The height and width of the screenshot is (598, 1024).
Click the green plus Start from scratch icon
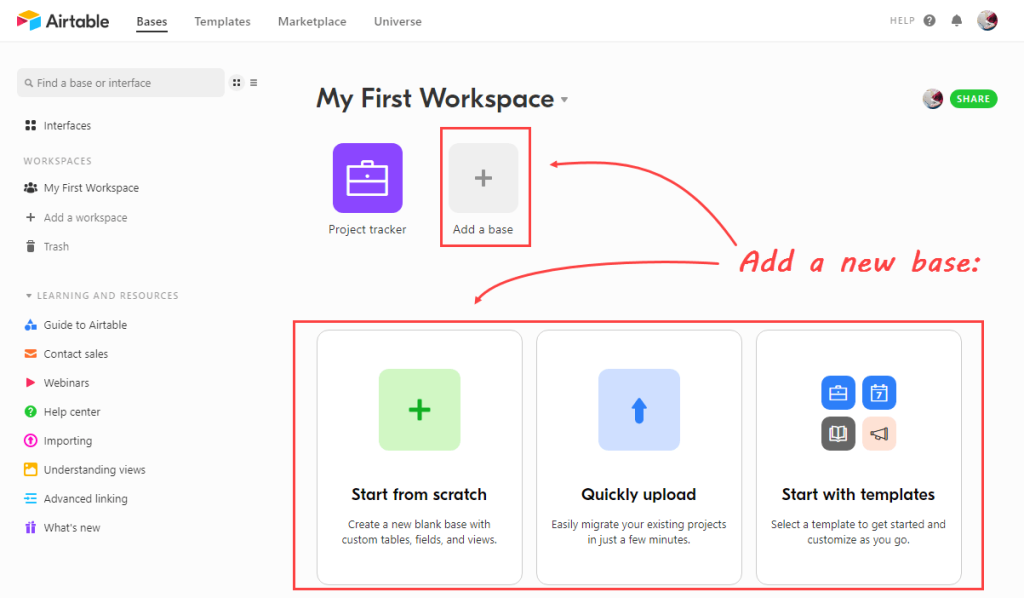419,410
